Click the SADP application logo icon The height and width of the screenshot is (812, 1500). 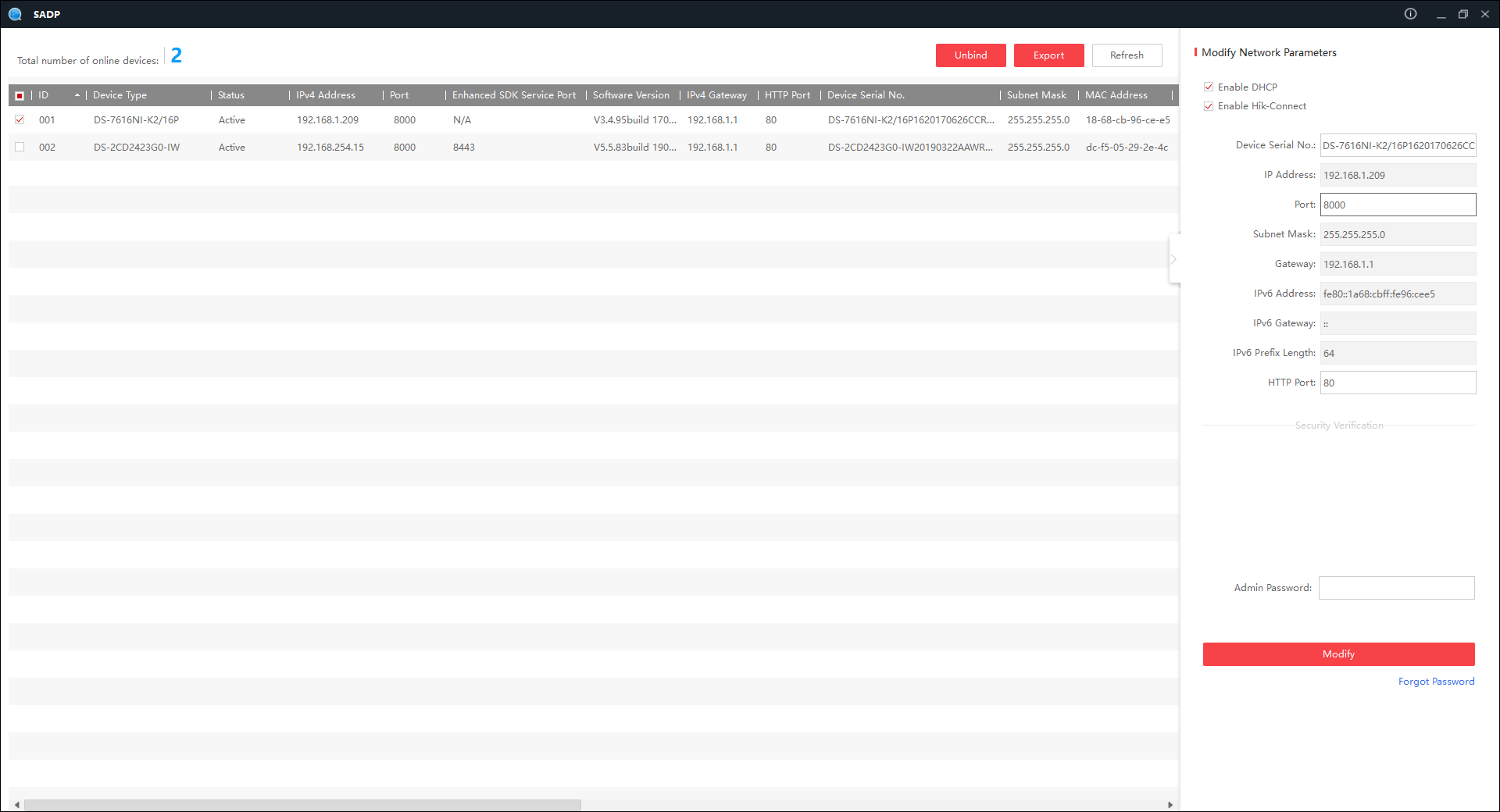[x=15, y=14]
